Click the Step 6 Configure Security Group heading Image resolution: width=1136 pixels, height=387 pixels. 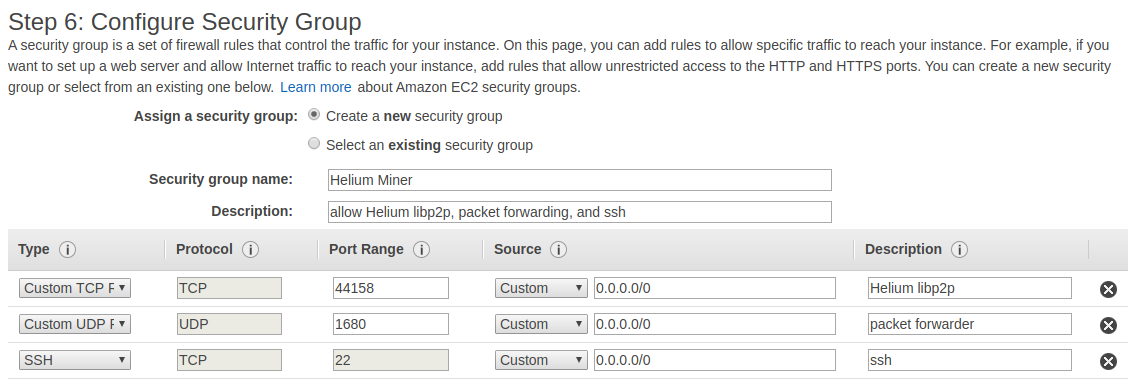[x=185, y=22]
